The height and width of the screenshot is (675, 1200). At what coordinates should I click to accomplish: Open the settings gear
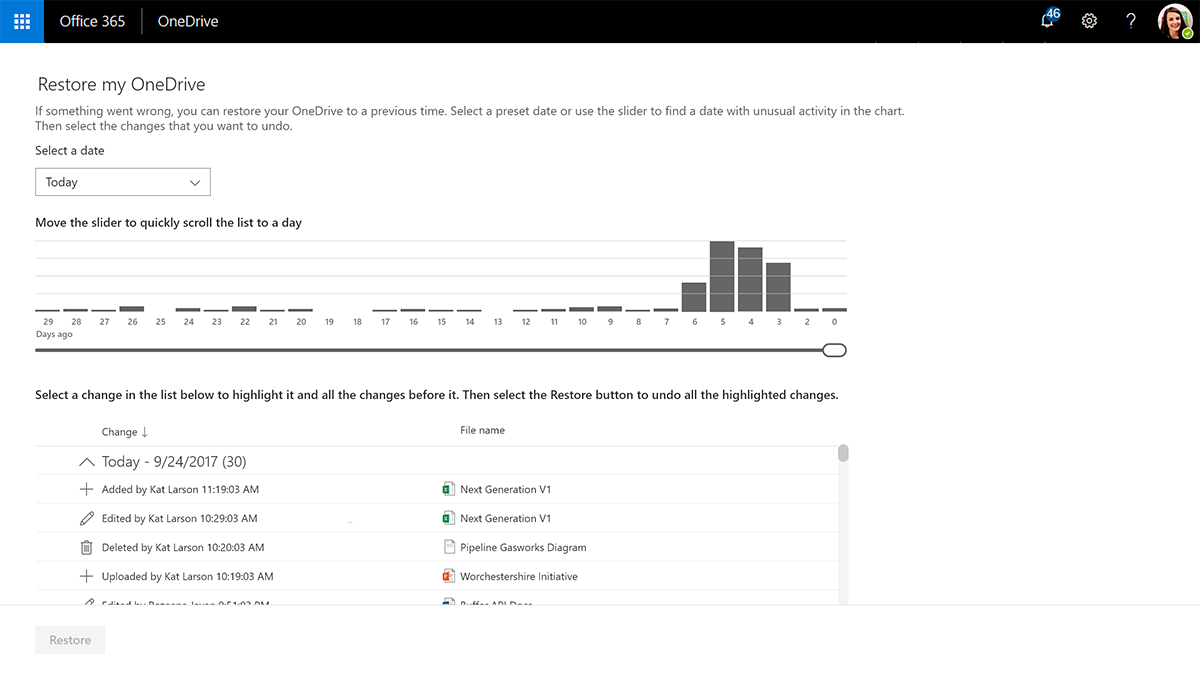1089,21
